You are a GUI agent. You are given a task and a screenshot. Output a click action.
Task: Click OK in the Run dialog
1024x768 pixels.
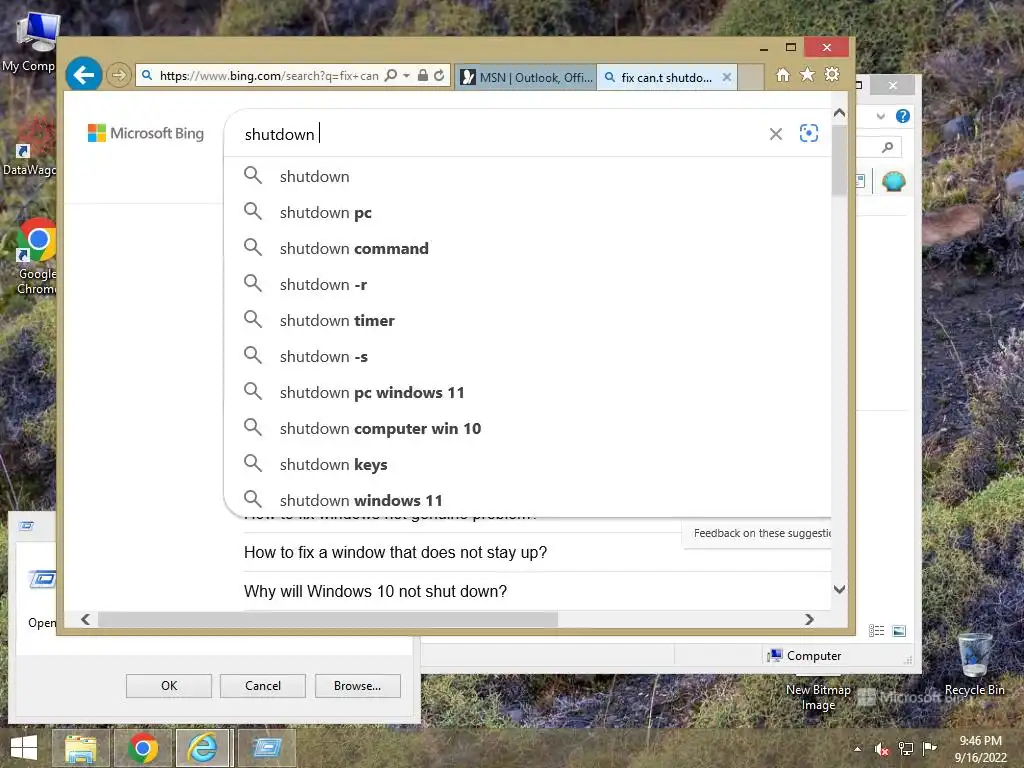[168, 686]
